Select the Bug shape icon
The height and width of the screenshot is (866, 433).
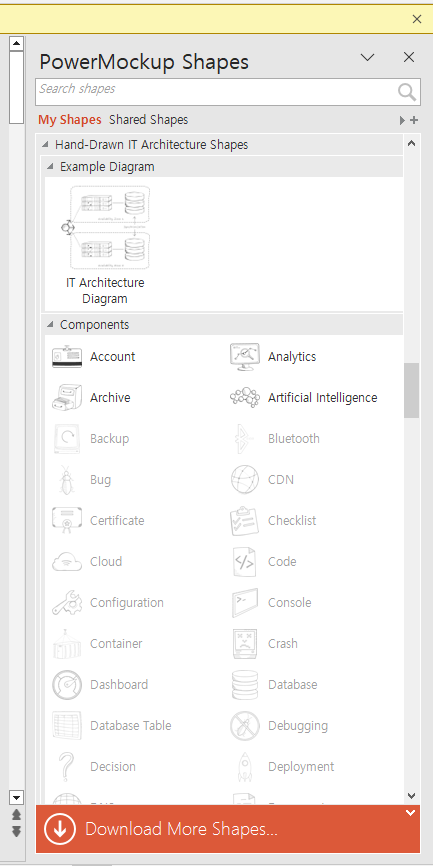coord(67,479)
